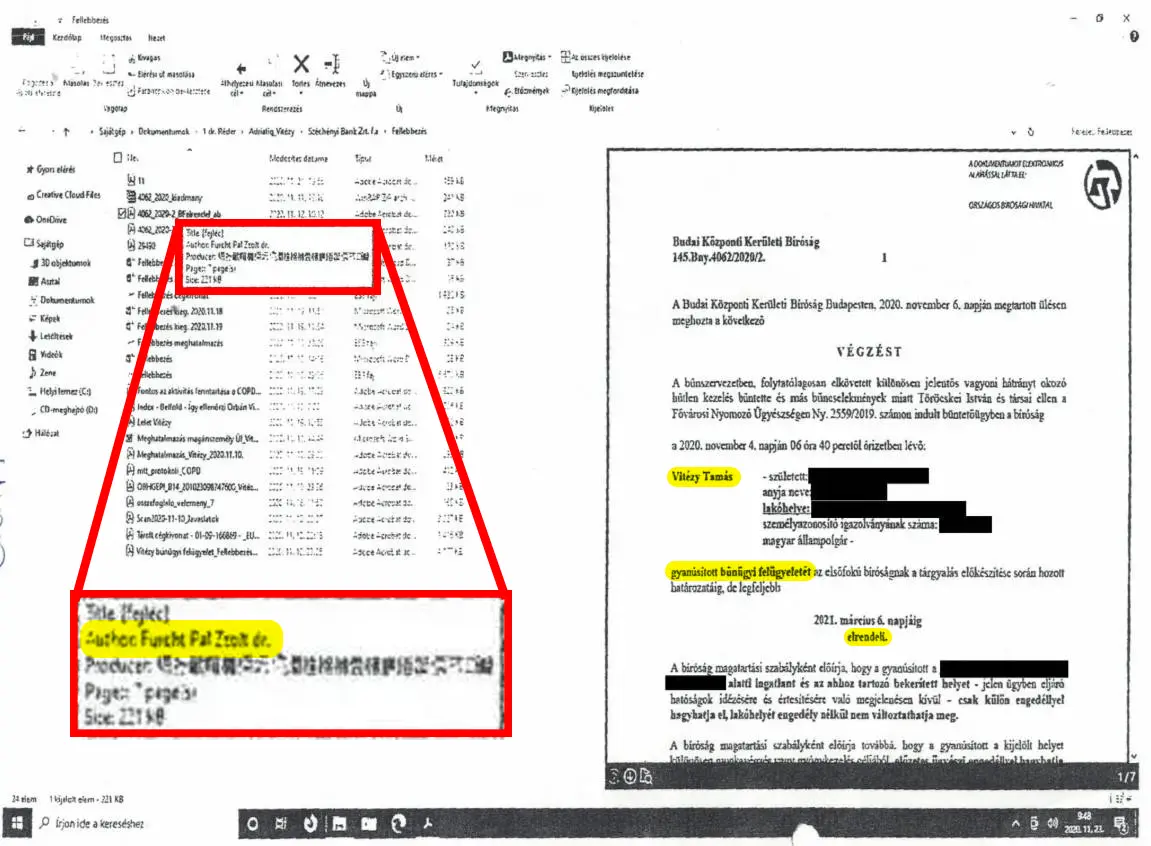Click the Áthelyezés arrow icon in ribbon
This screenshot has height=846, width=1151.
(x=241, y=69)
